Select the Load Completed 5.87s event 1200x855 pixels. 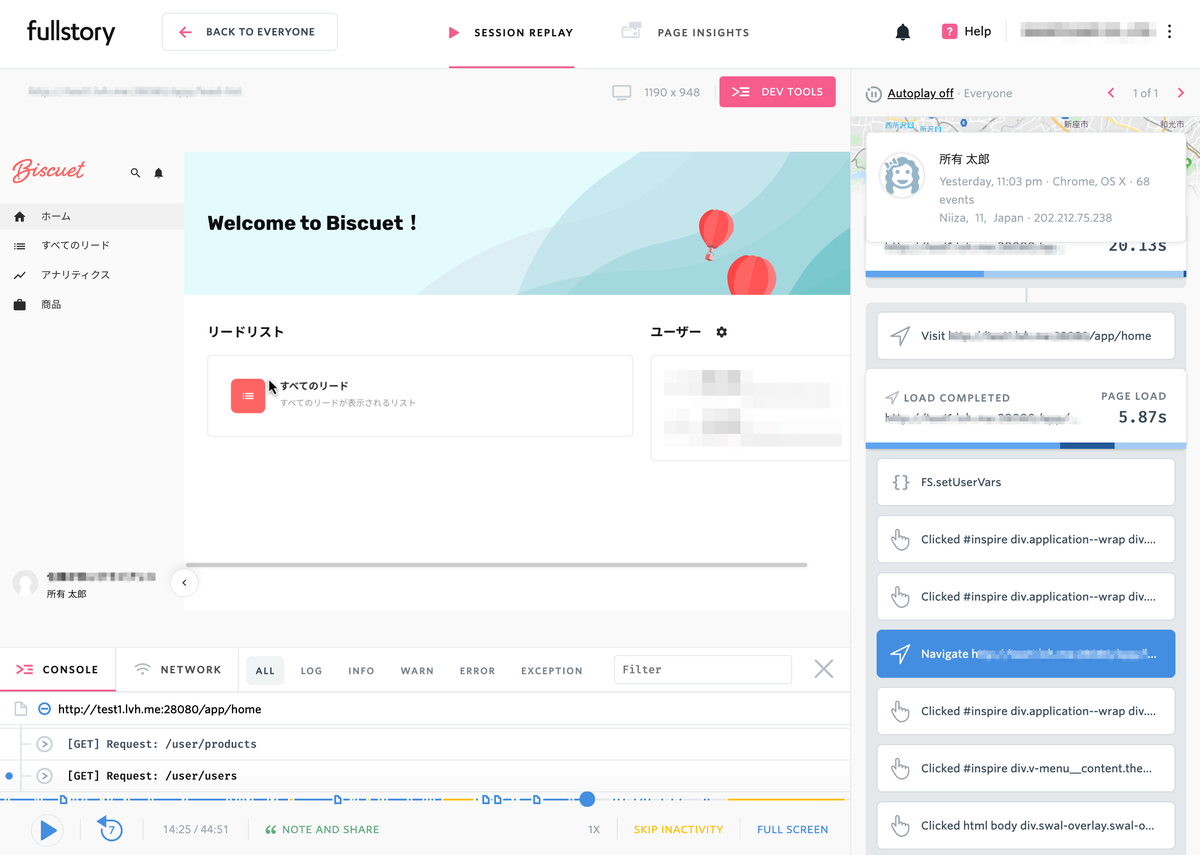click(x=1026, y=409)
